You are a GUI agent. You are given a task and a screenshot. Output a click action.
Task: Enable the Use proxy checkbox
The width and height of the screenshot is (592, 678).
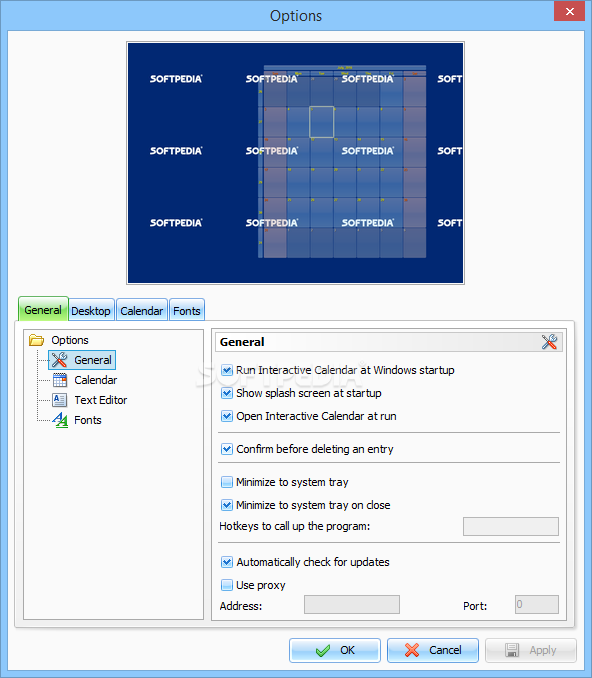pyautogui.click(x=227, y=585)
